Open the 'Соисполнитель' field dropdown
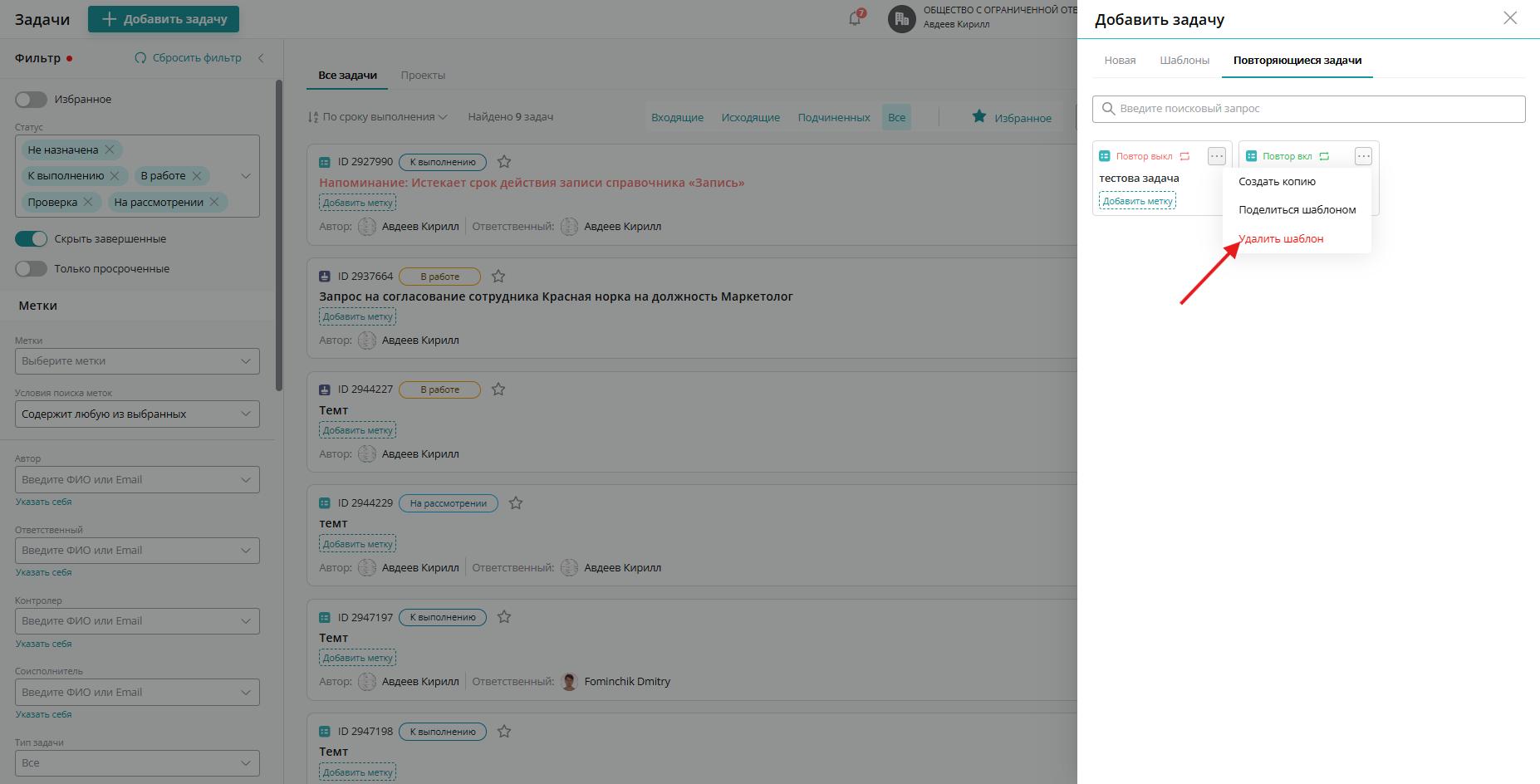Image resolution: width=1540 pixels, height=784 pixels. (x=137, y=693)
